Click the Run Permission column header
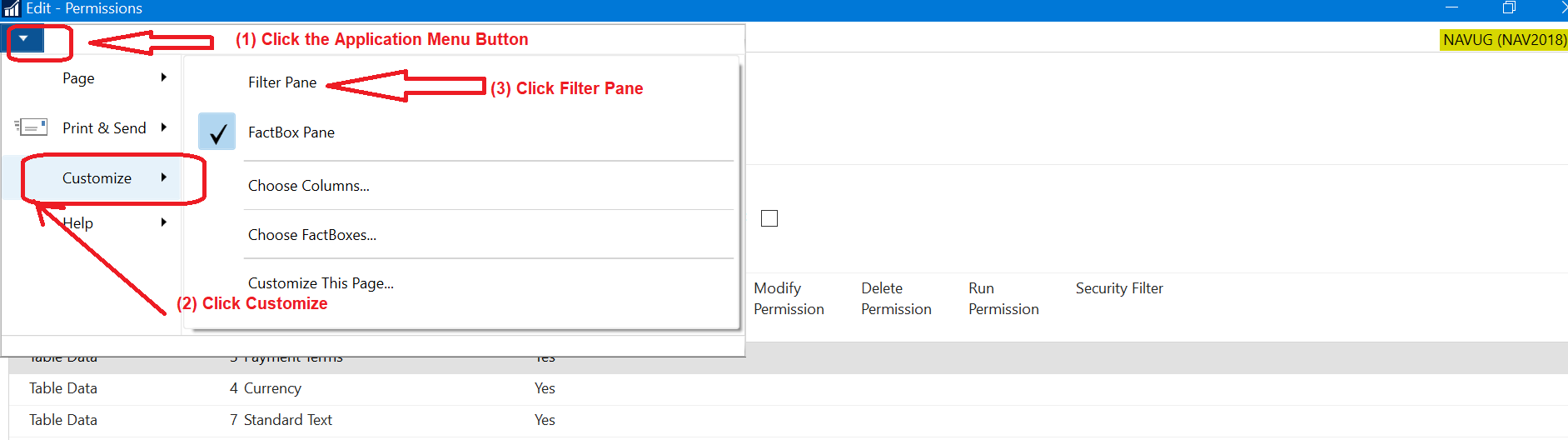Screen dimensions: 1568x440 pyautogui.click(x=1003, y=298)
